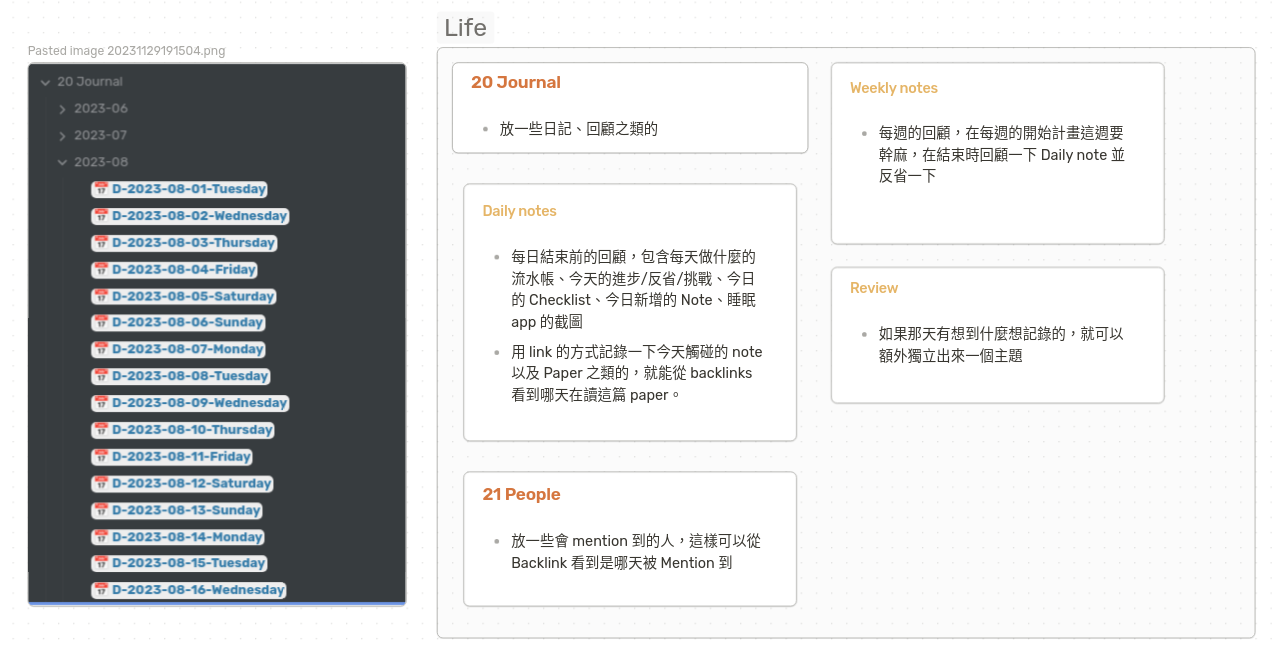Click the calendar icon beside D-2023-08-01-Tuesday

pos(101,189)
